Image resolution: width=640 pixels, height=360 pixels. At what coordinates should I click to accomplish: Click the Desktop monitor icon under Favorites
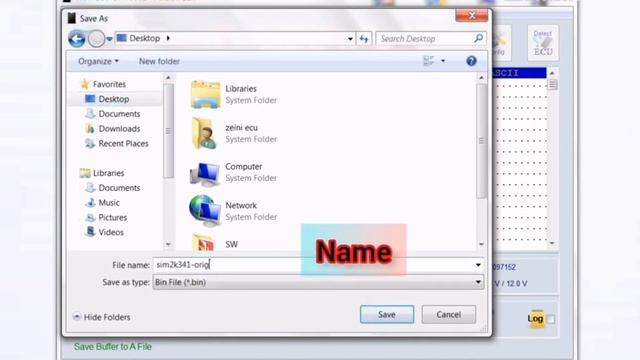(x=90, y=99)
